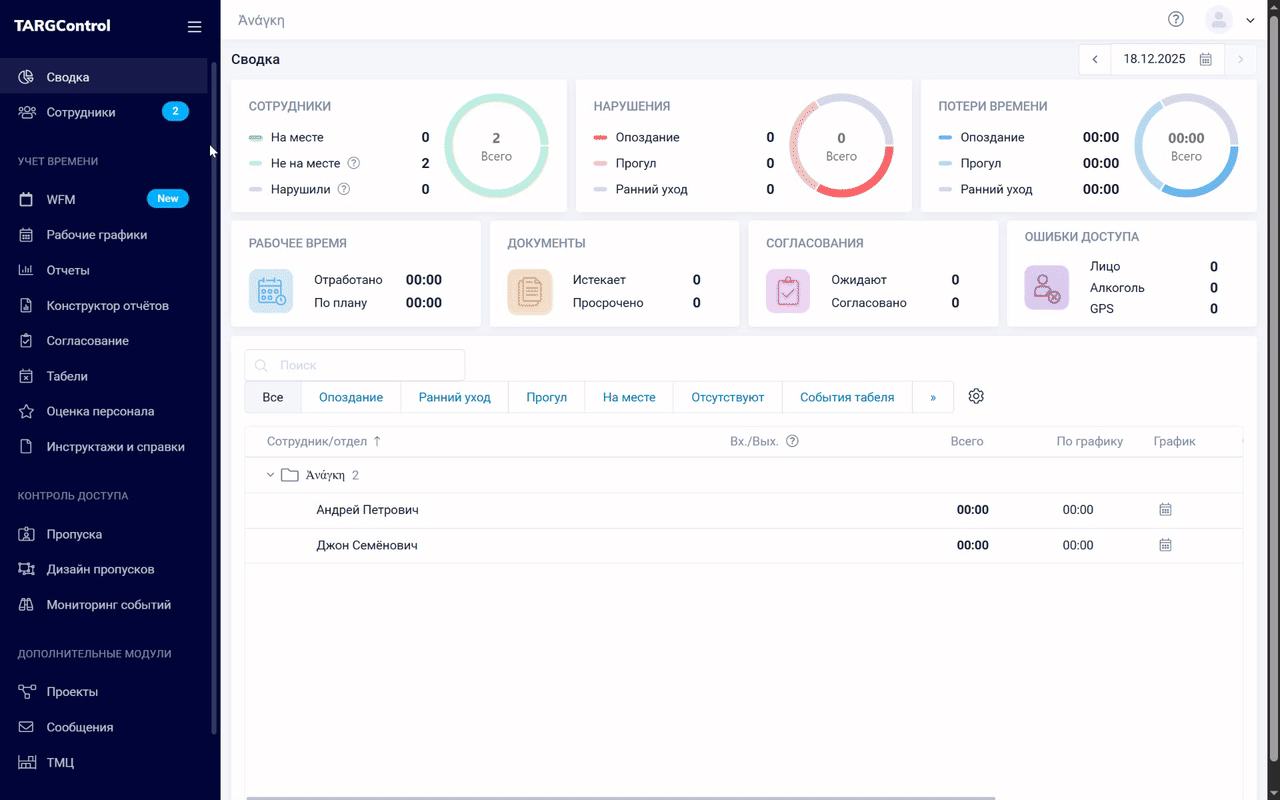This screenshot has width=1280, height=800.
Task: Show more filter tabs via » button
Action: 933,397
